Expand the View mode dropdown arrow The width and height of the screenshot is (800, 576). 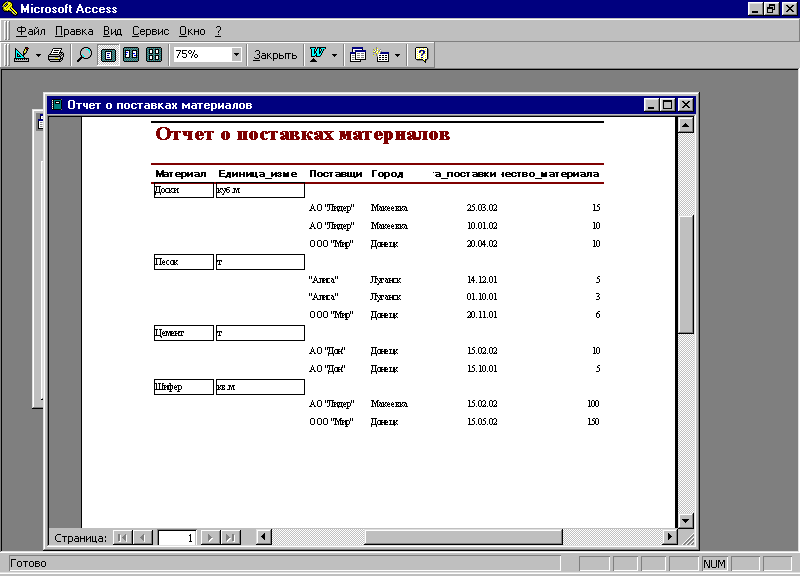click(x=38, y=55)
